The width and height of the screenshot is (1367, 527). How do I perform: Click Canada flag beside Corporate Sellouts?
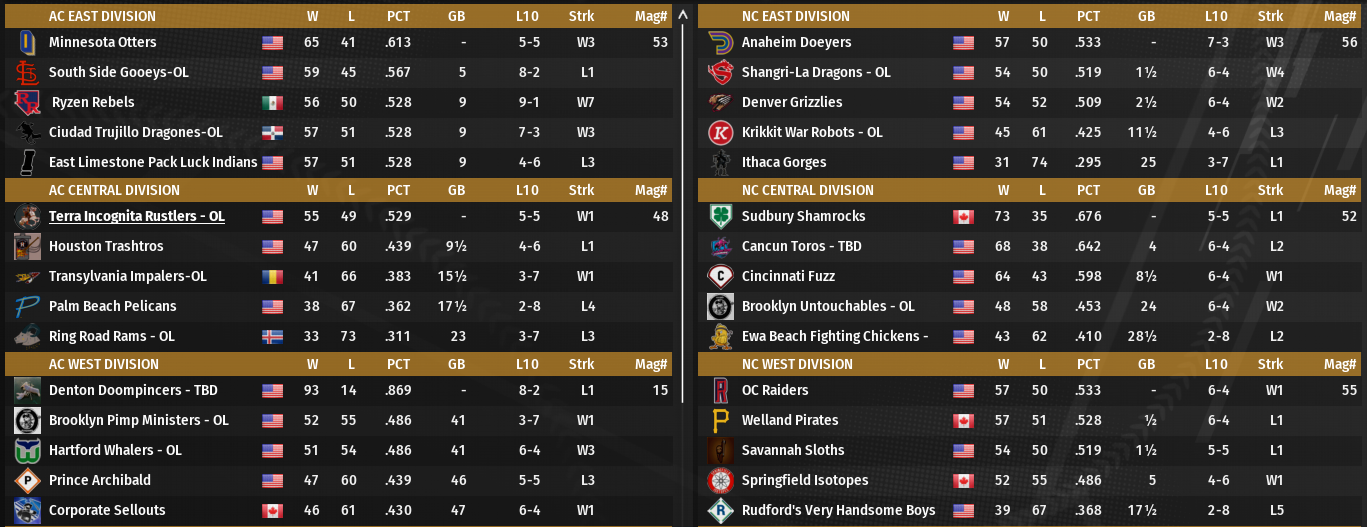[x=272, y=511]
